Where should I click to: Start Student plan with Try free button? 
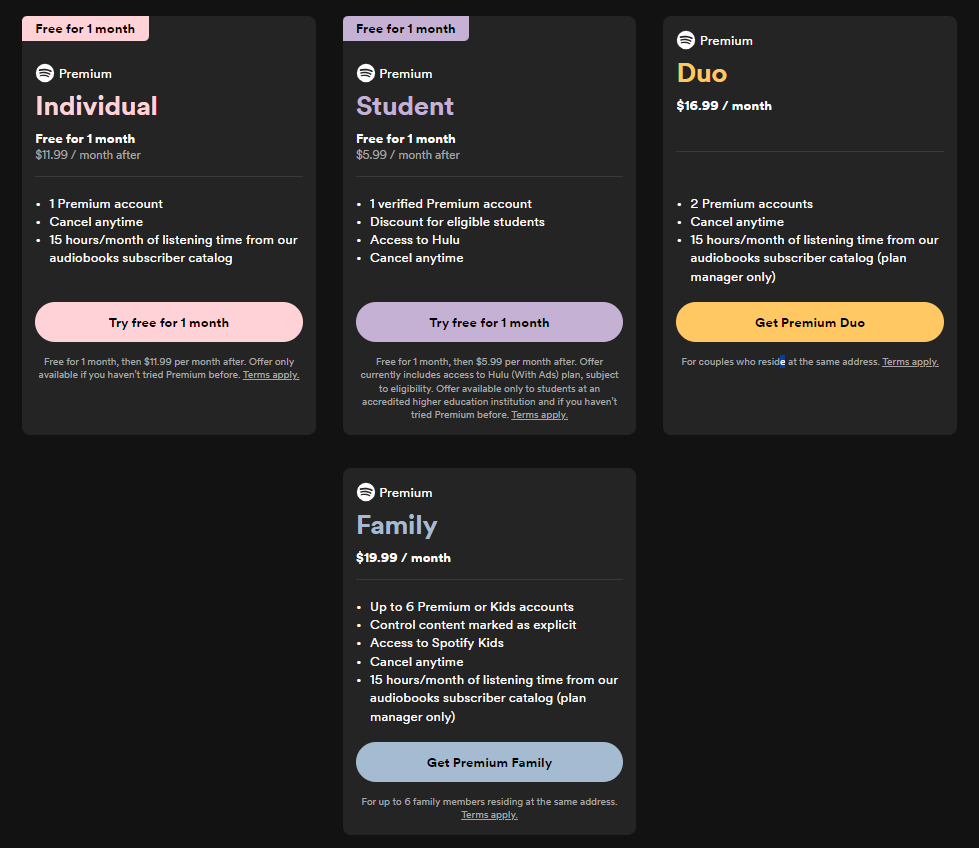(x=489, y=322)
